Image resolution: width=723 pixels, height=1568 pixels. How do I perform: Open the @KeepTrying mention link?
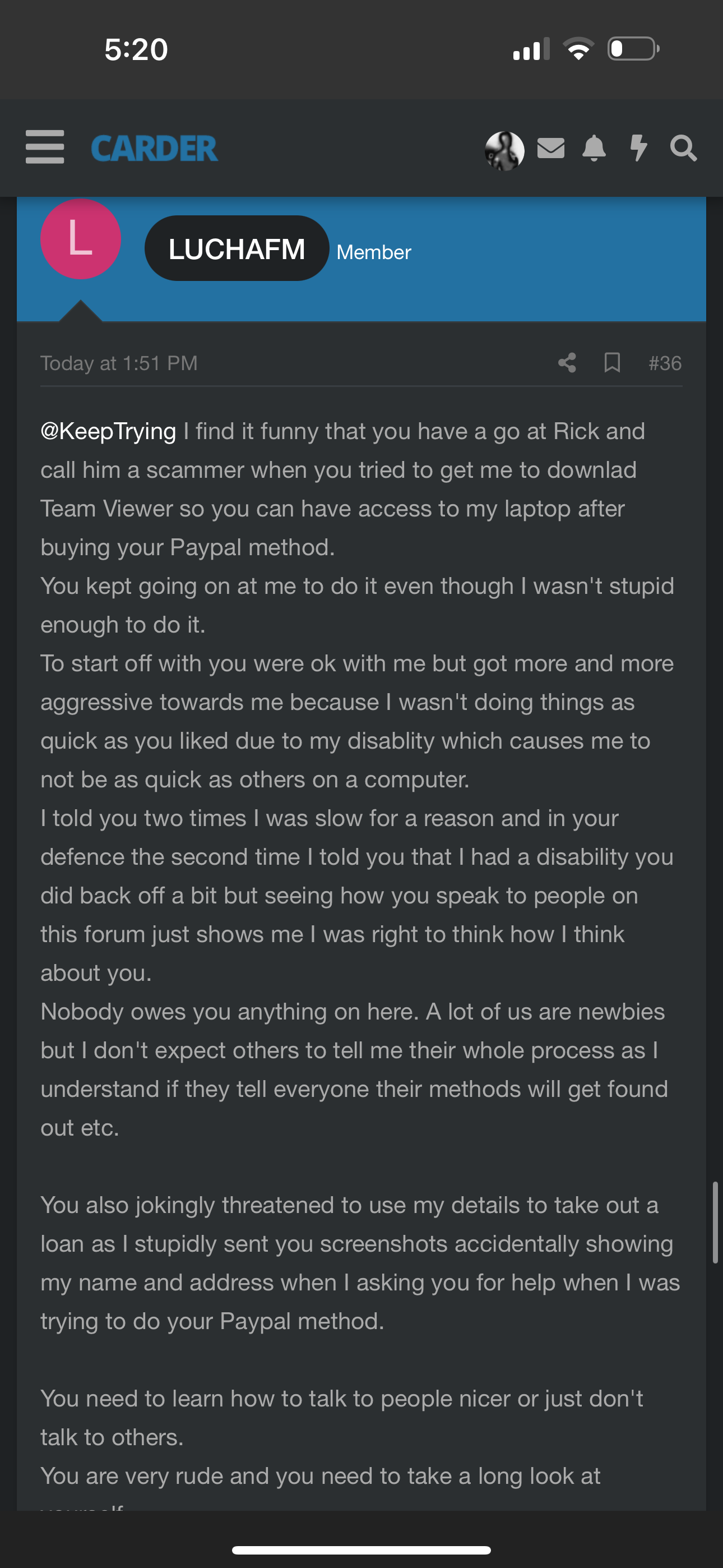[108, 431]
